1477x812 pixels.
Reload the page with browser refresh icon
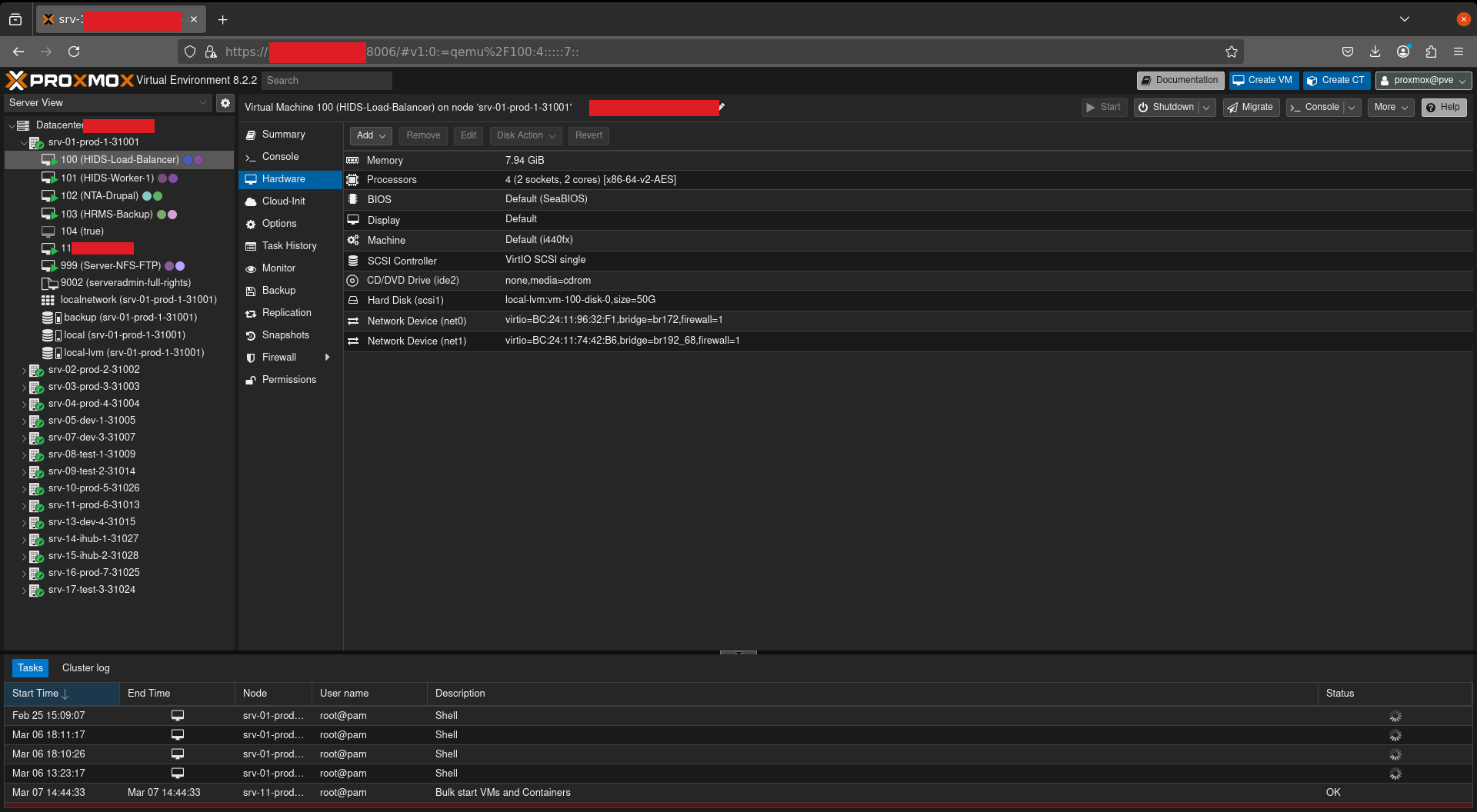74,52
